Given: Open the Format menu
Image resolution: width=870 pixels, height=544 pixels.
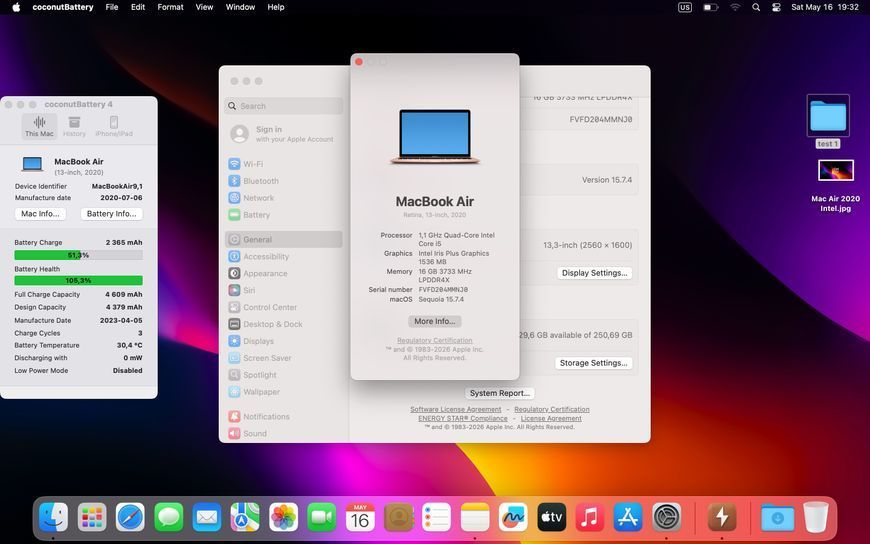Looking at the screenshot, I should [170, 7].
